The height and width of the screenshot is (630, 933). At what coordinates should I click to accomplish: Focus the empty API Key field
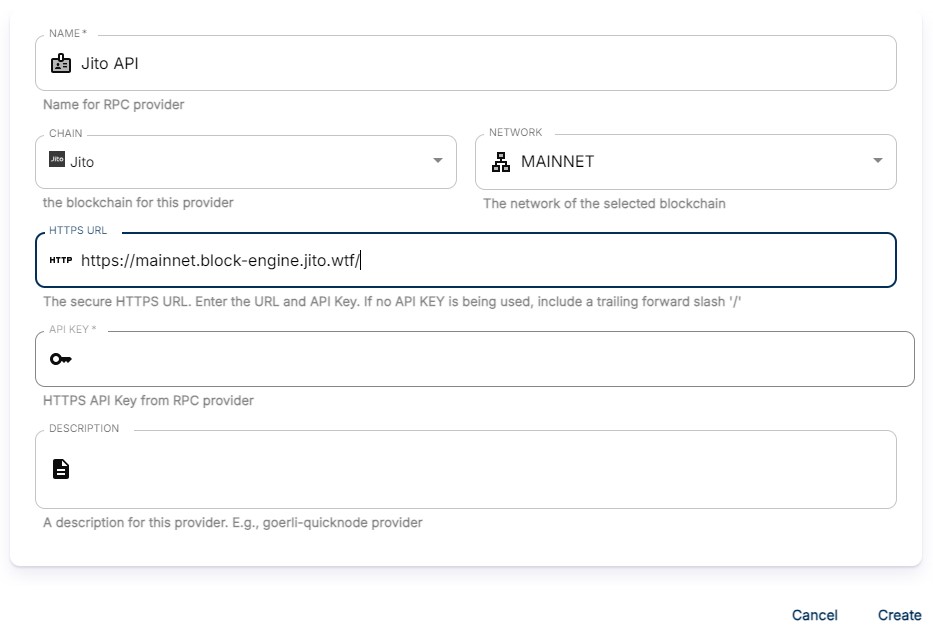(x=475, y=359)
